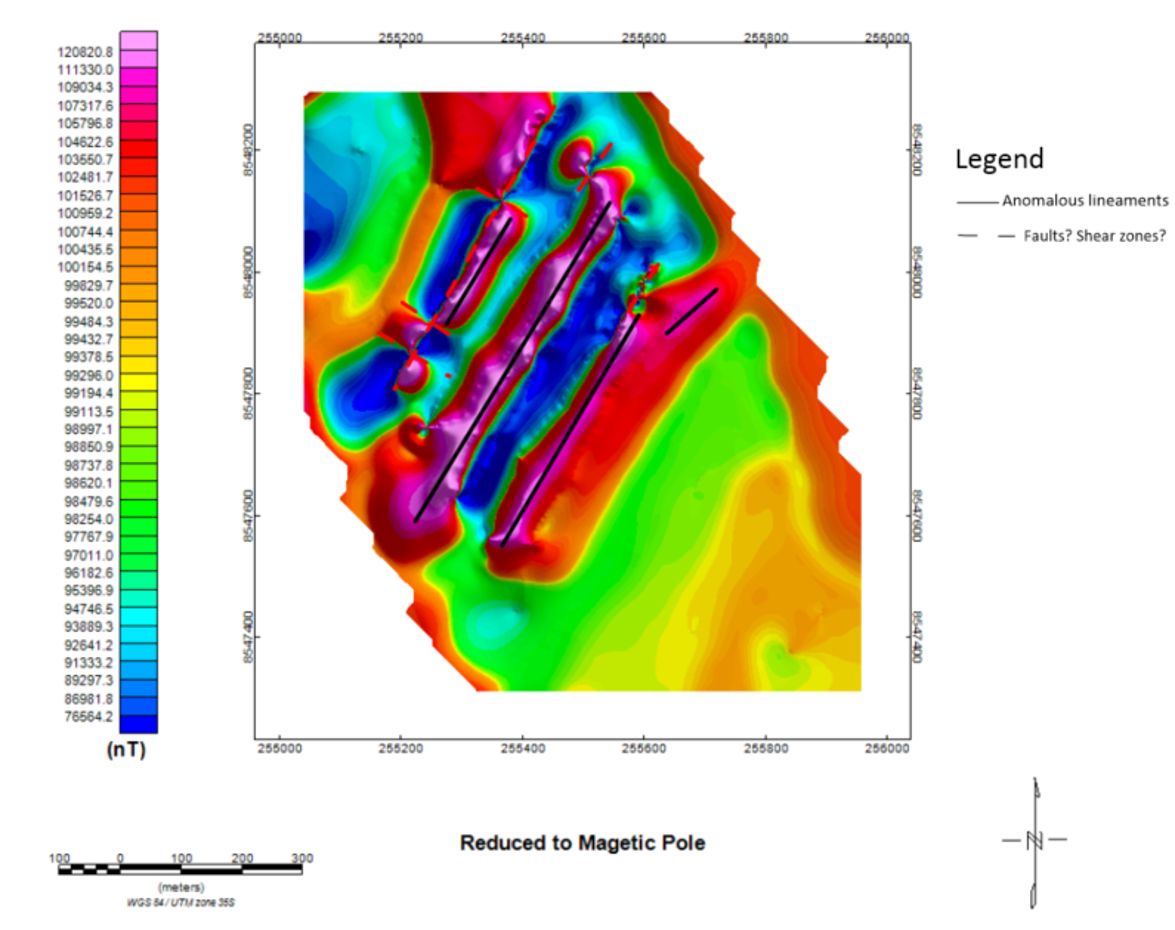Click the north arrow compass symbol
This screenshot has height=930, width=1175.
[x=1035, y=840]
